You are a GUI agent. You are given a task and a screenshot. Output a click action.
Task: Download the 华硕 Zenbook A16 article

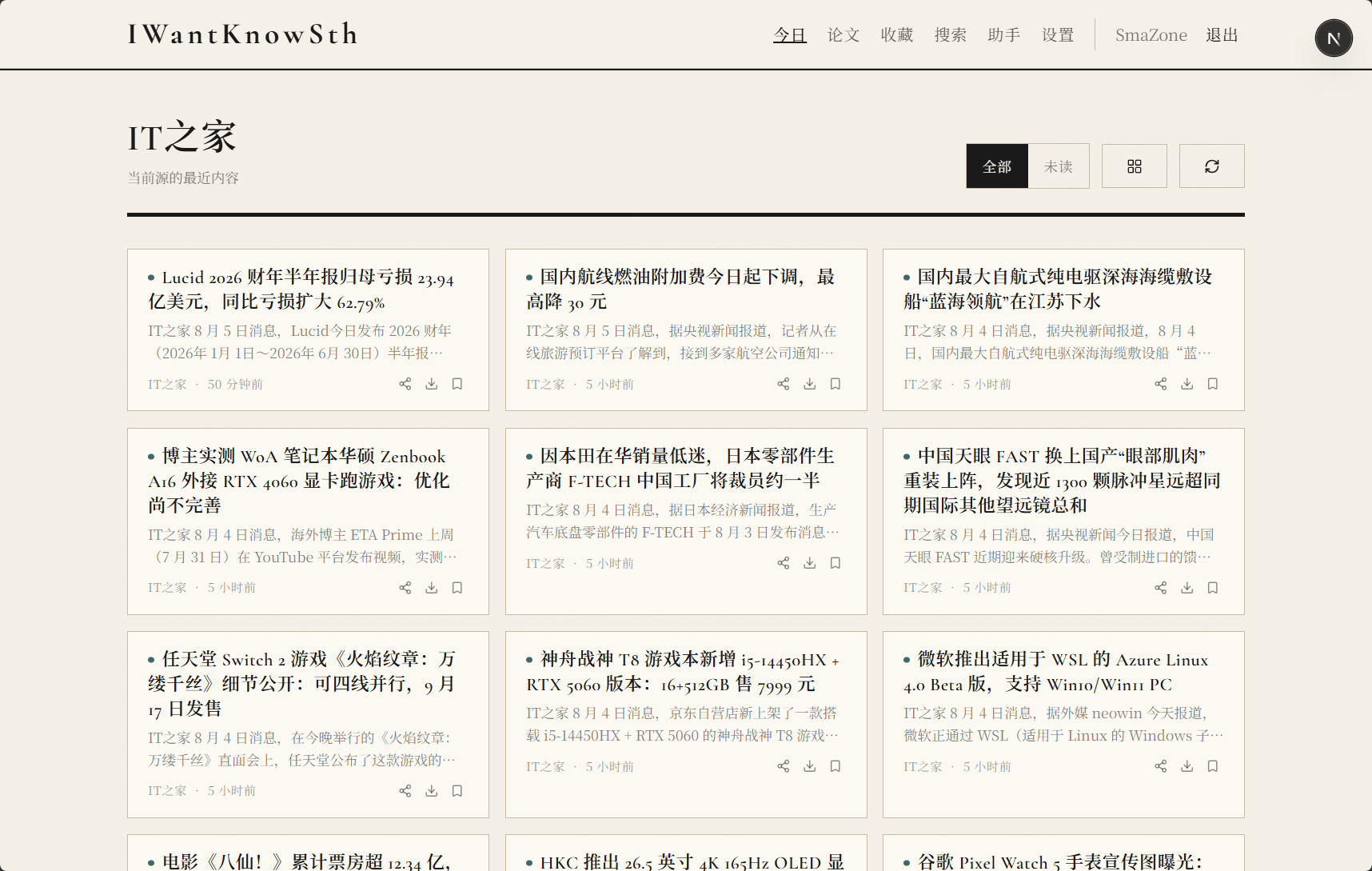(432, 588)
